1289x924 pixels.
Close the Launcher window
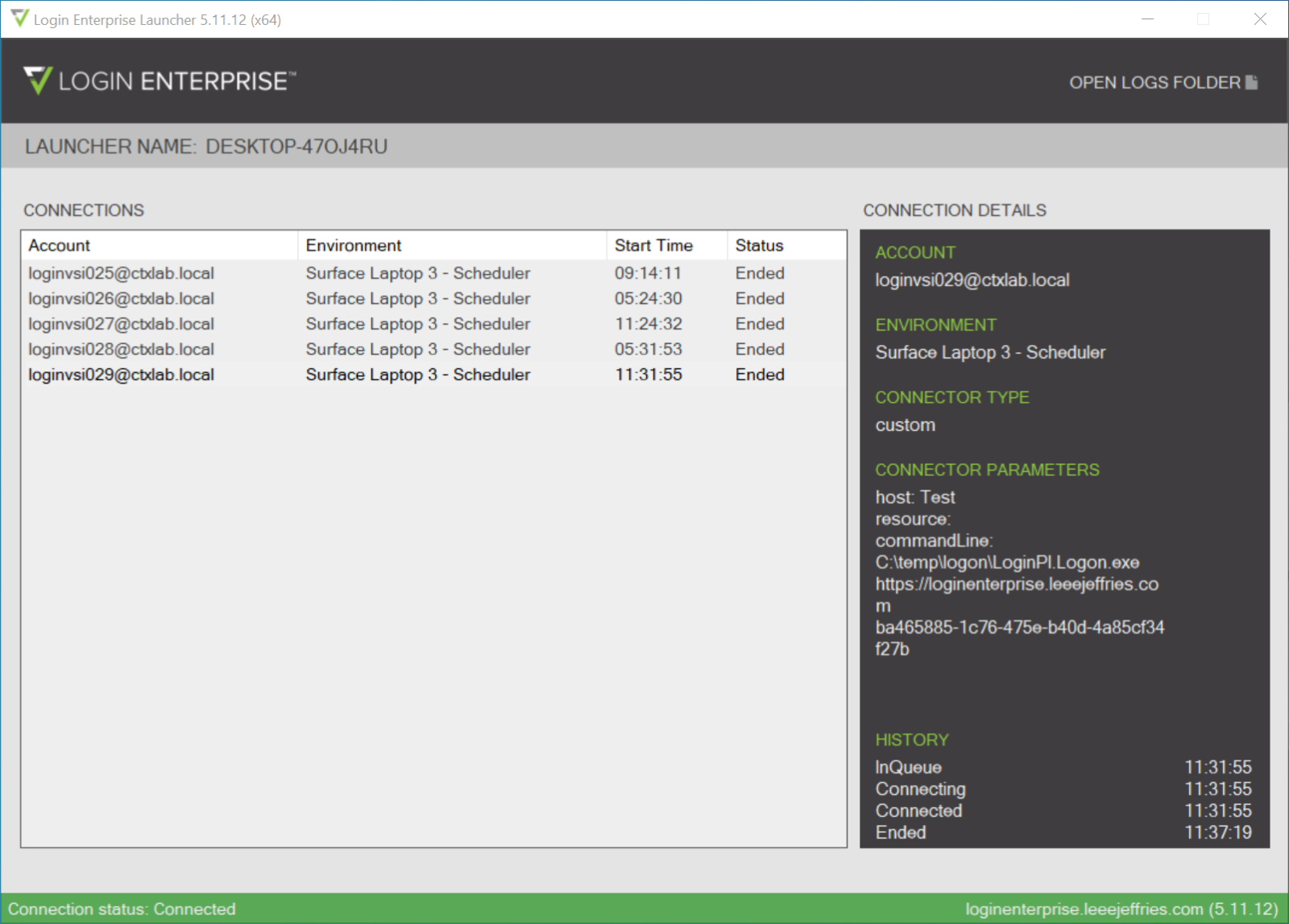pos(1260,19)
